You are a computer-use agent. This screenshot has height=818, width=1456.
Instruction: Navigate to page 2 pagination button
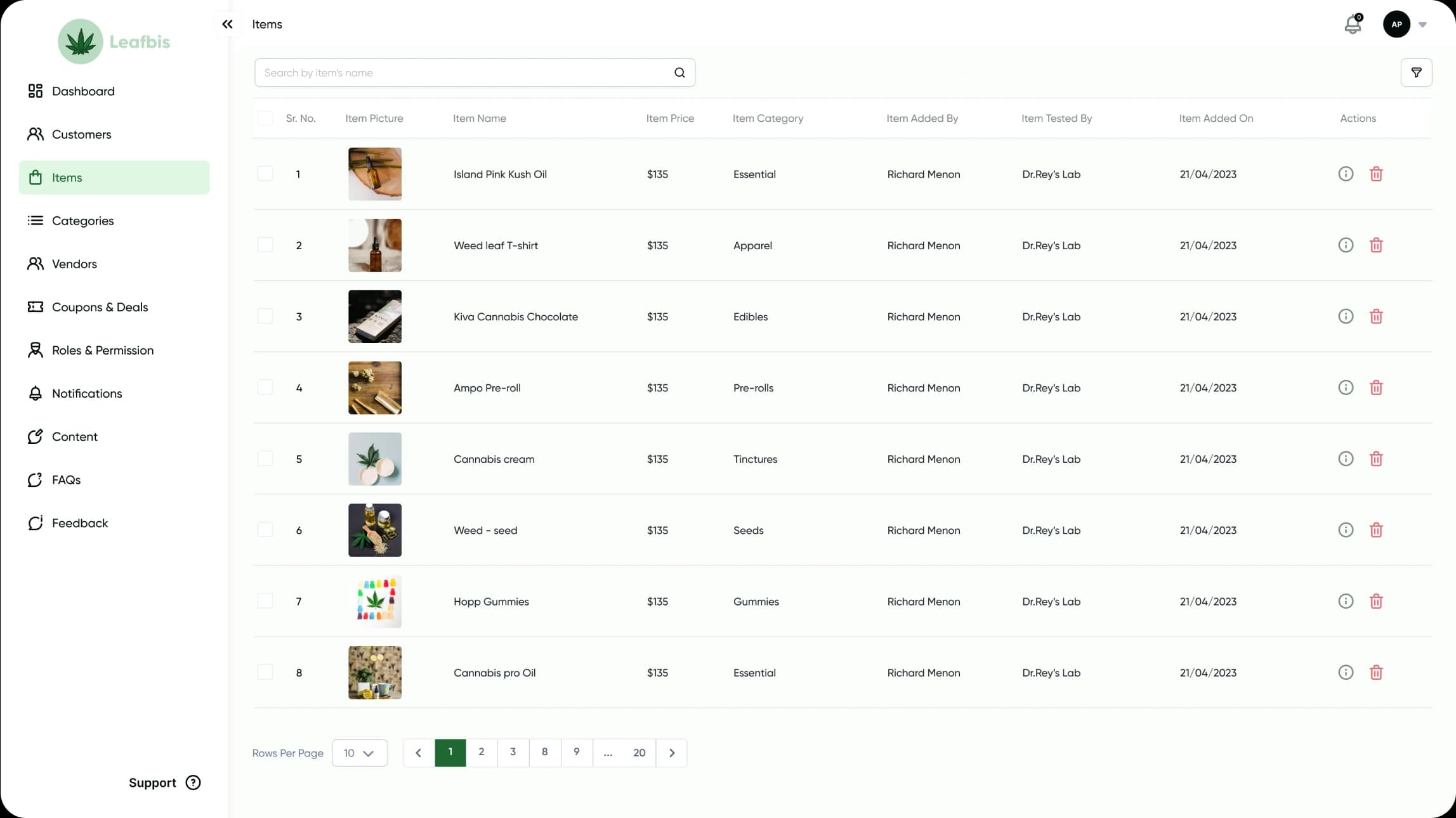481,752
